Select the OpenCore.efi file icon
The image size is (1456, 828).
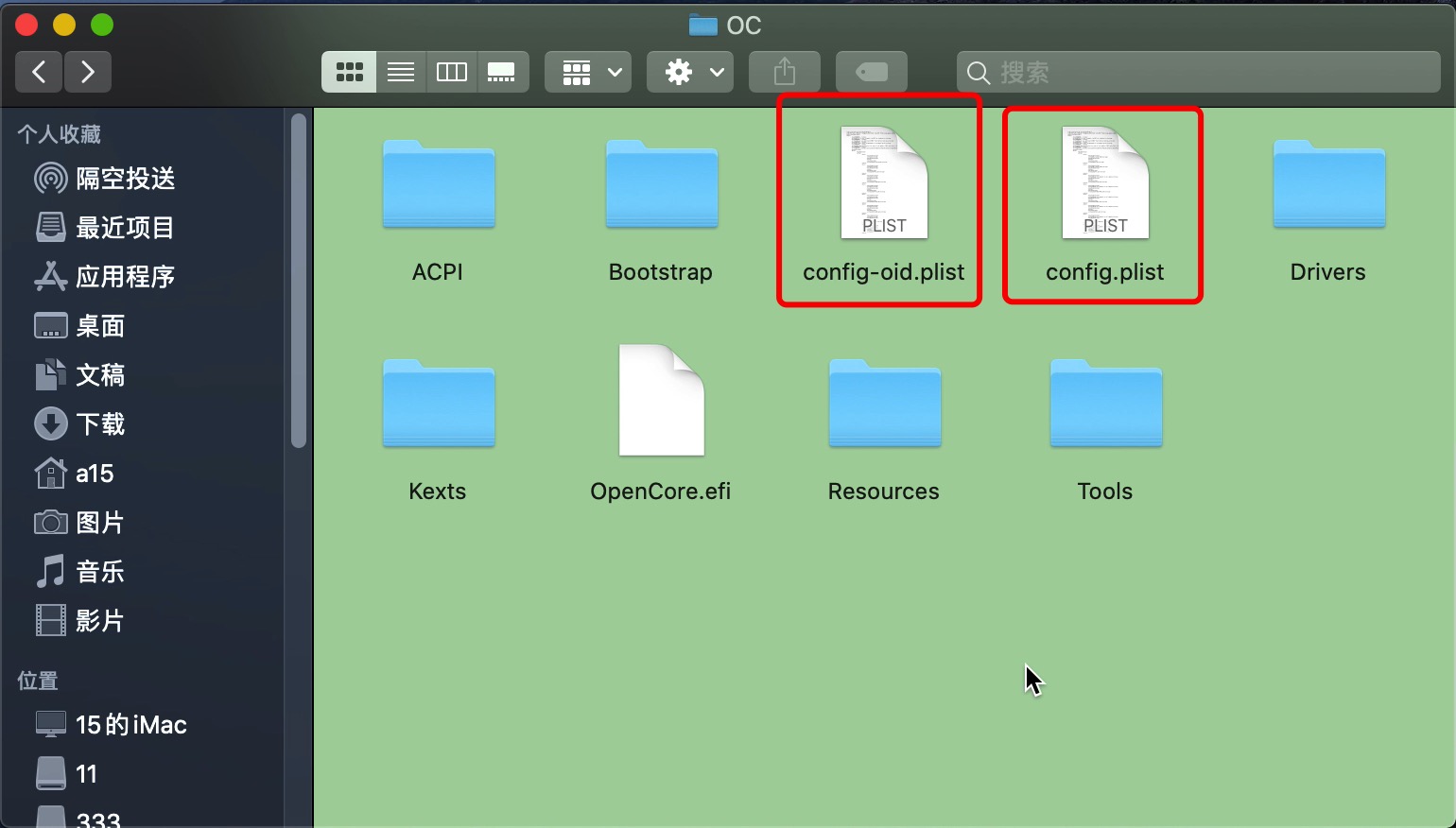[x=661, y=401]
